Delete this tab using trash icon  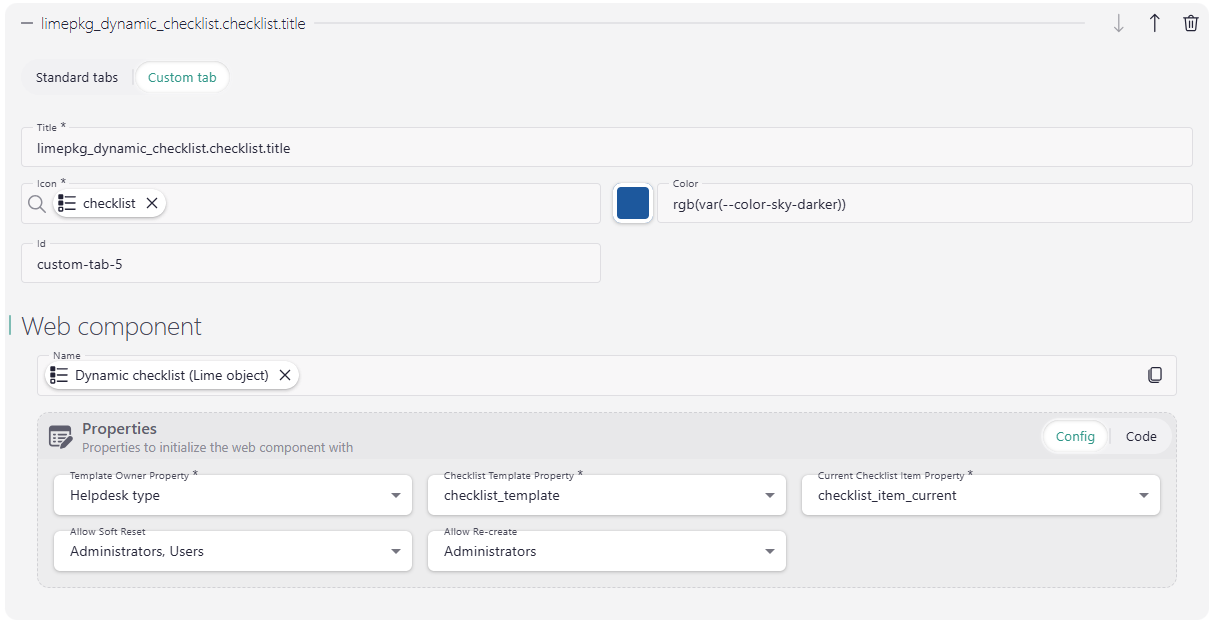[x=1190, y=23]
